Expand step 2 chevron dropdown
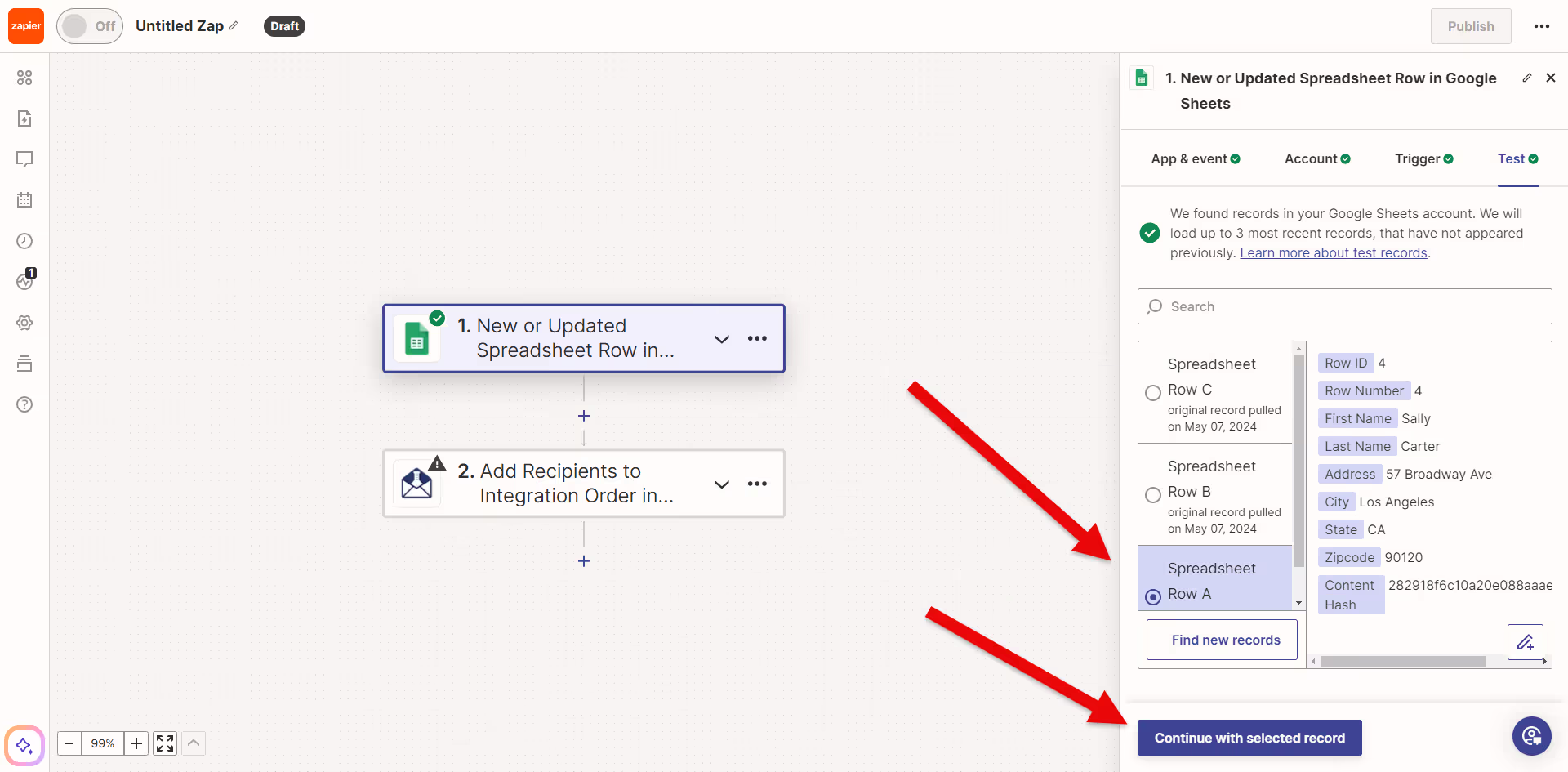The width and height of the screenshot is (1568, 772). coord(722,484)
